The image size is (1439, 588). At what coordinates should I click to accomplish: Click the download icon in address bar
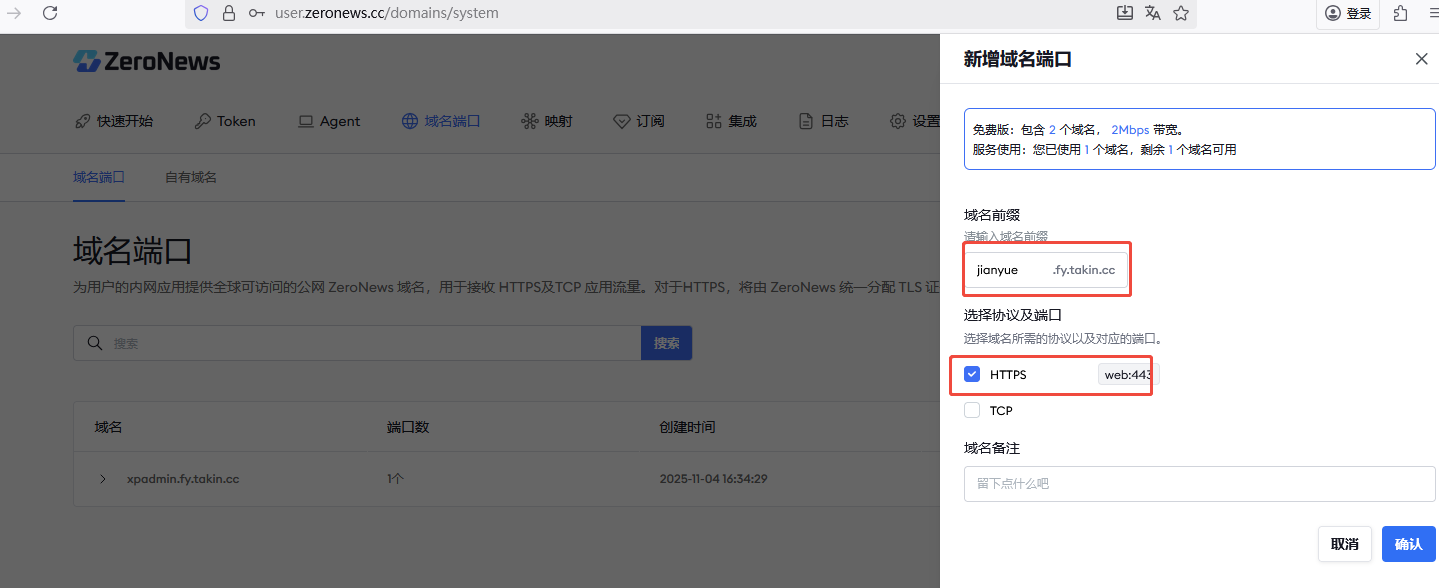[1125, 13]
